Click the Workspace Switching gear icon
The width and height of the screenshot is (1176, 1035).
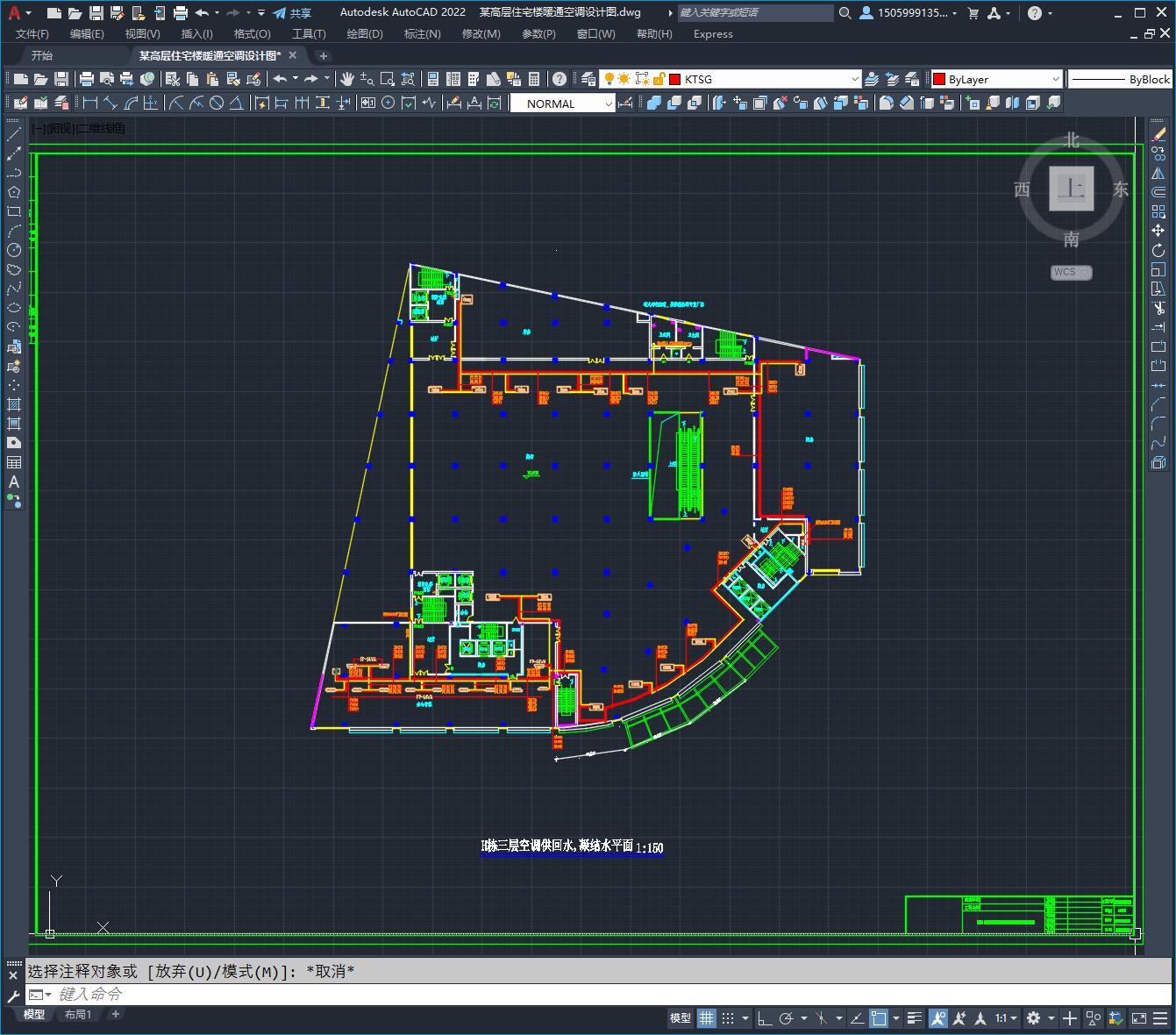[x=1034, y=1018]
